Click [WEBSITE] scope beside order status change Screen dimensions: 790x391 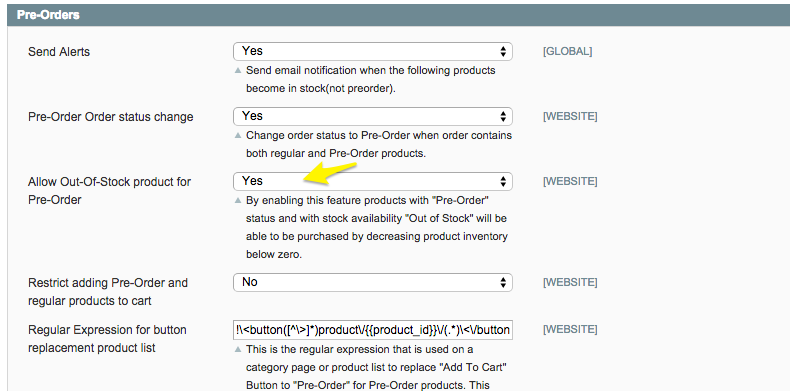click(570, 116)
